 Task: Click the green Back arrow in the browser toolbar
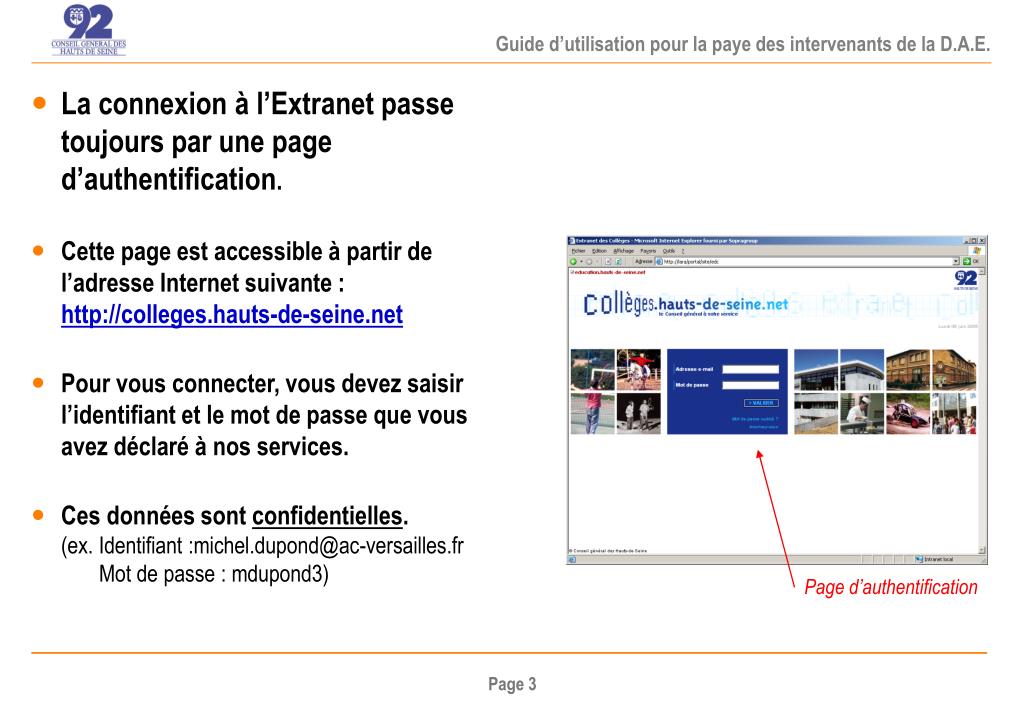[x=573, y=262]
